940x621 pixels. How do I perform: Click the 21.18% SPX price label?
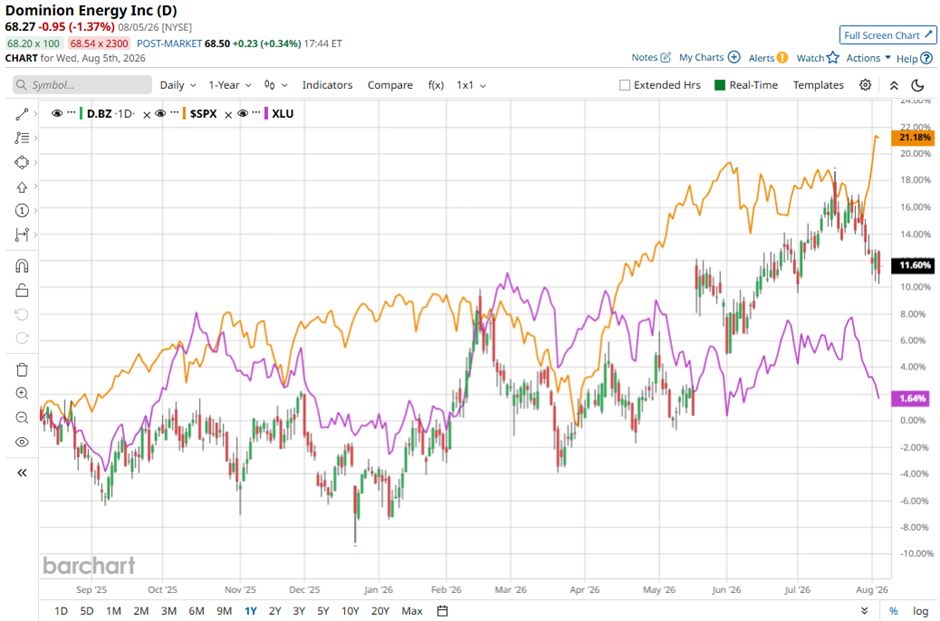click(913, 138)
